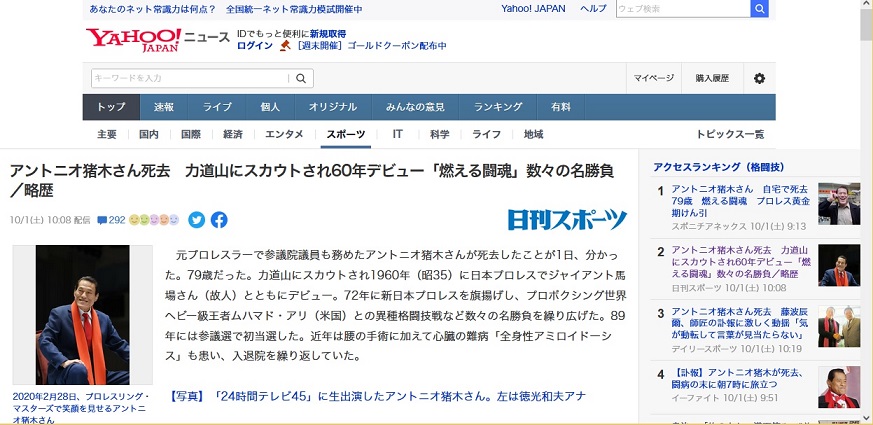Click the reaction emoji faces row
Viewport: 873px width, 425px height.
point(154,220)
